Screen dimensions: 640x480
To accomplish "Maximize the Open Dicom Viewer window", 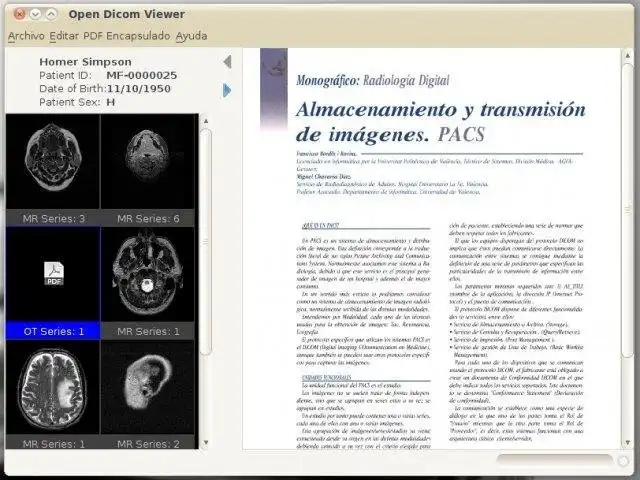I will [51, 14].
